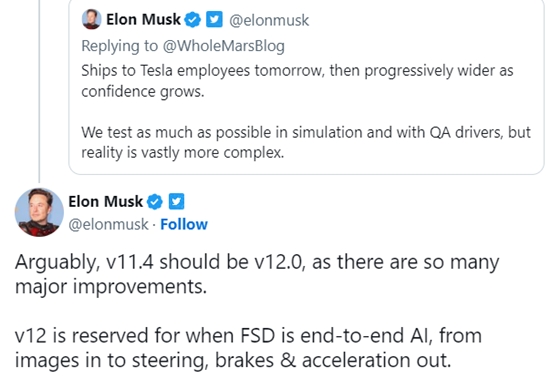The height and width of the screenshot is (378, 550).
Task: Click the 'reality is vastly more complex' line
Action: click(x=183, y=153)
